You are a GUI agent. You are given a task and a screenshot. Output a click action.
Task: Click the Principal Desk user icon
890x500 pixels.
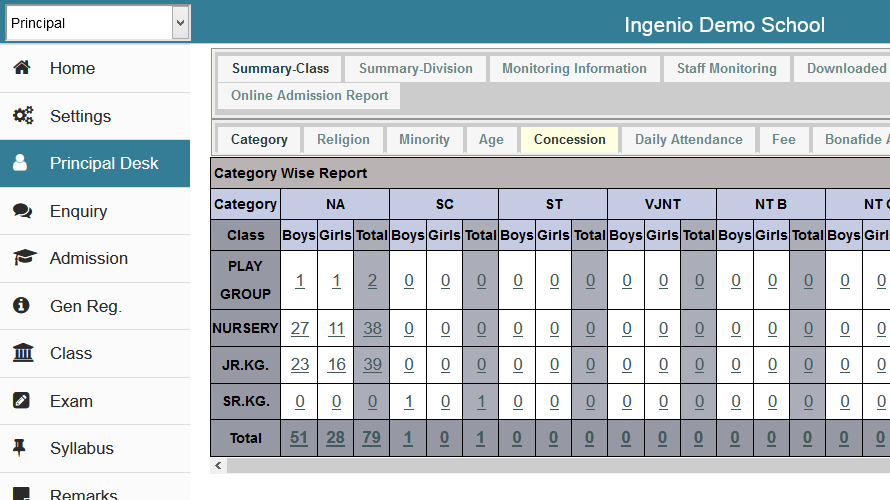(x=20, y=163)
